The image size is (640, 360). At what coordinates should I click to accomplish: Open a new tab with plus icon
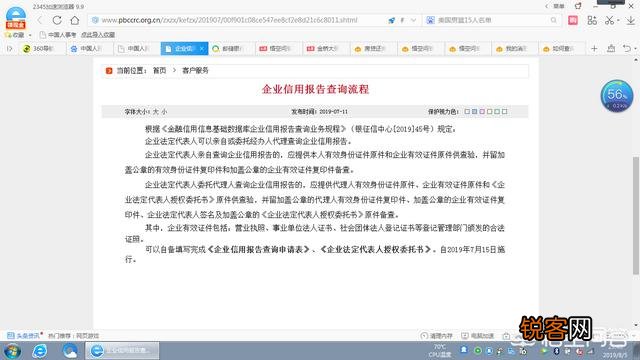coord(594,49)
